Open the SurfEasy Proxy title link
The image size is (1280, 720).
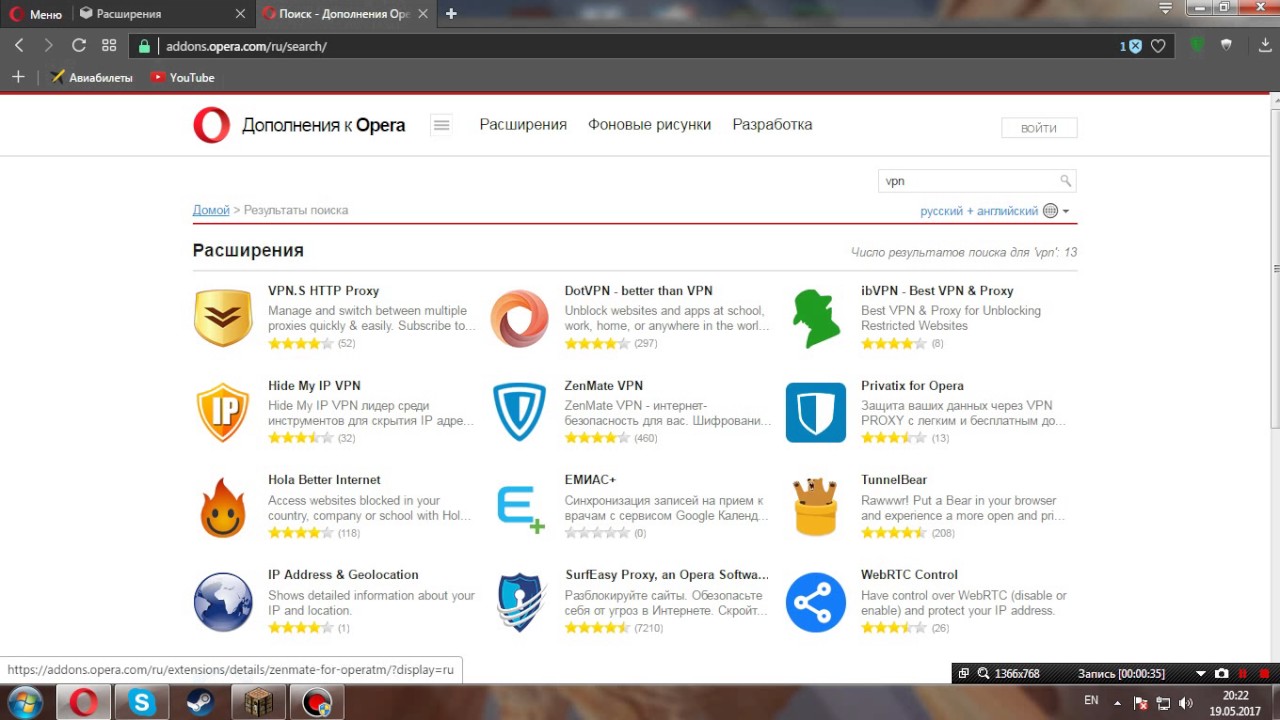tap(666, 575)
